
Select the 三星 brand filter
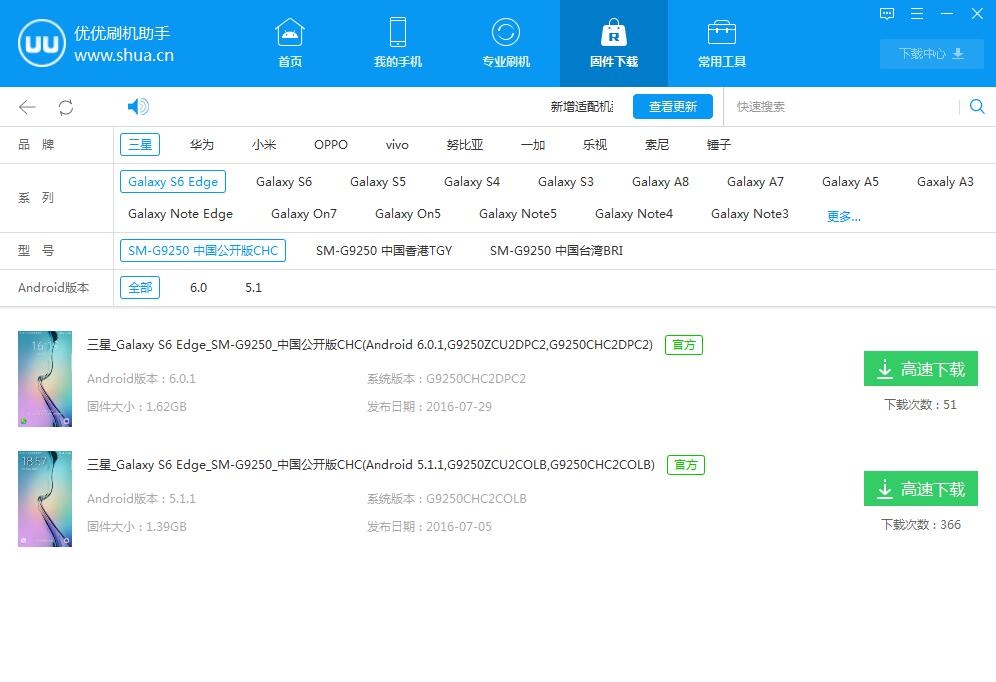(x=140, y=145)
